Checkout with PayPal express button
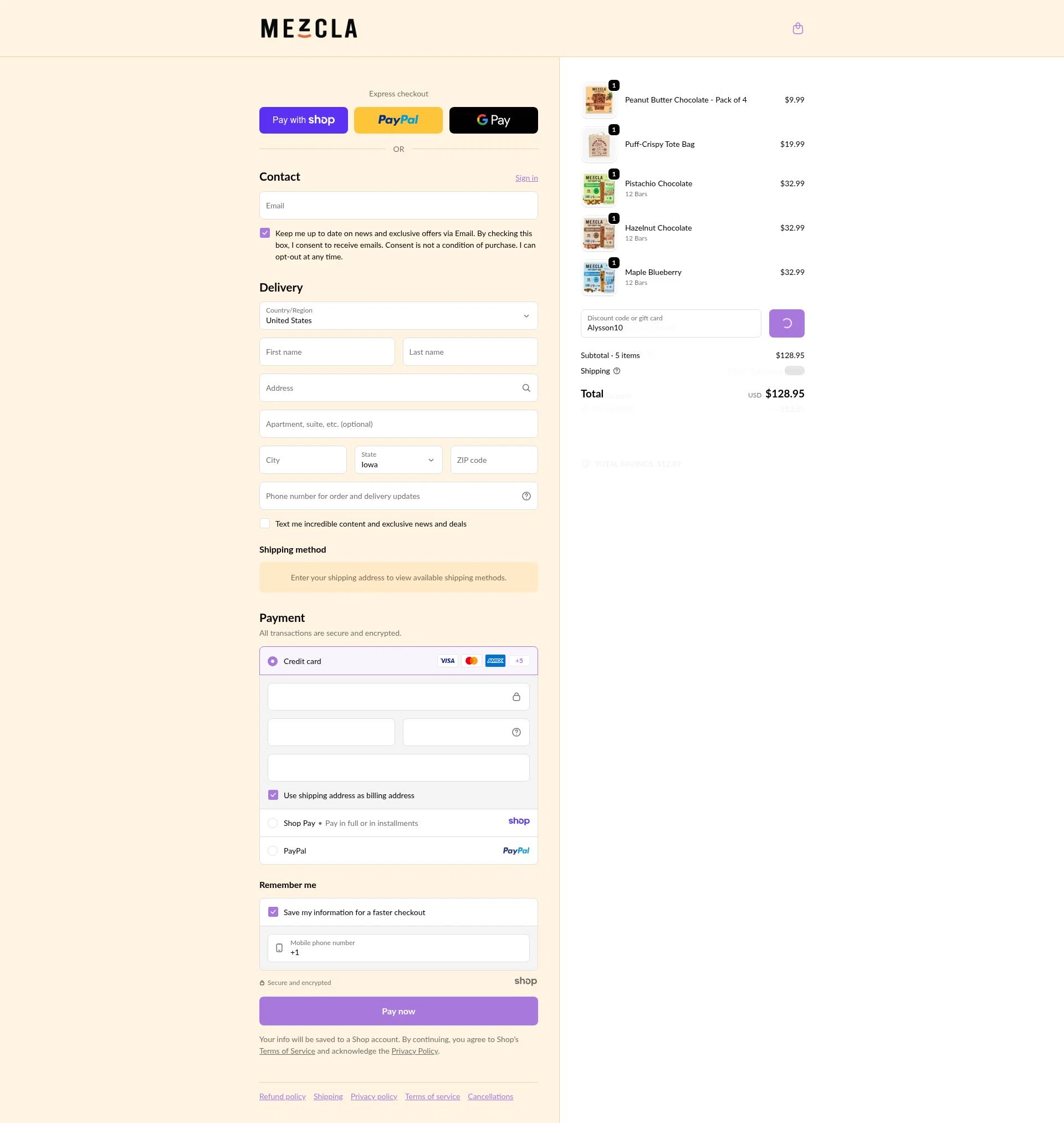 coord(397,120)
